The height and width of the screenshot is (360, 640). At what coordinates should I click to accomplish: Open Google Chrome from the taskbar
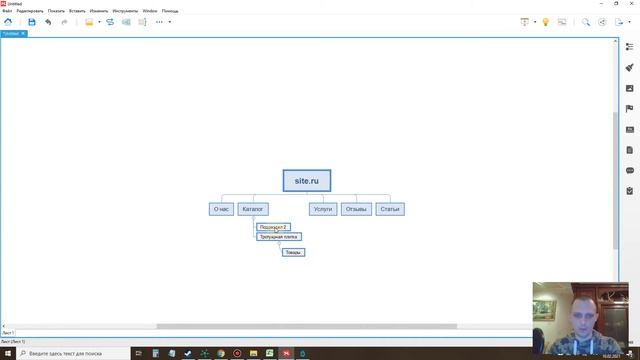pyautogui.click(x=221, y=353)
